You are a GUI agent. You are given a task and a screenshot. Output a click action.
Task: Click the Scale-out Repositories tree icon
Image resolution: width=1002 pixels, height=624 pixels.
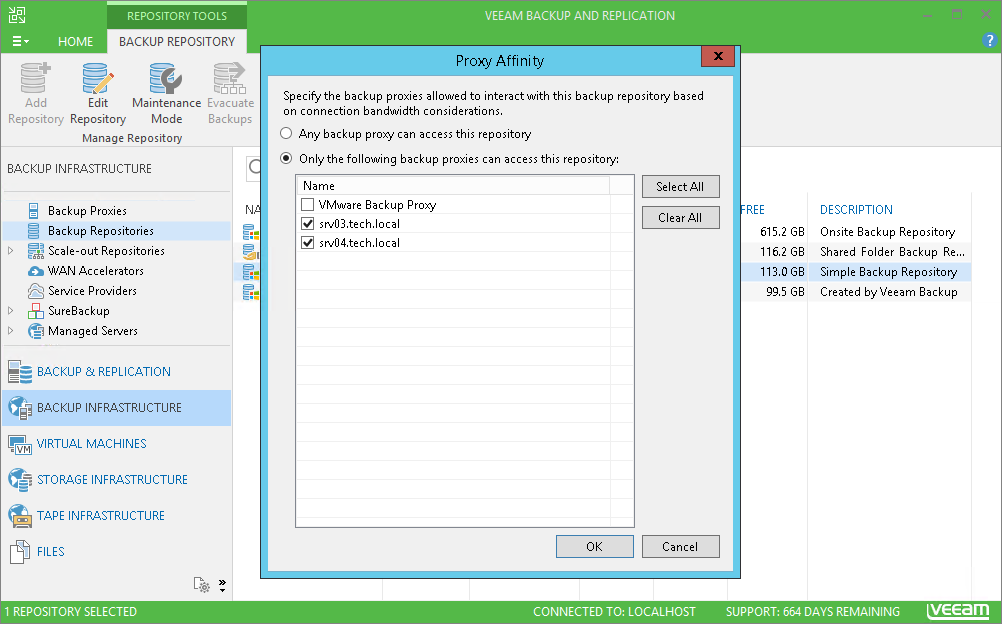click(x=36, y=251)
